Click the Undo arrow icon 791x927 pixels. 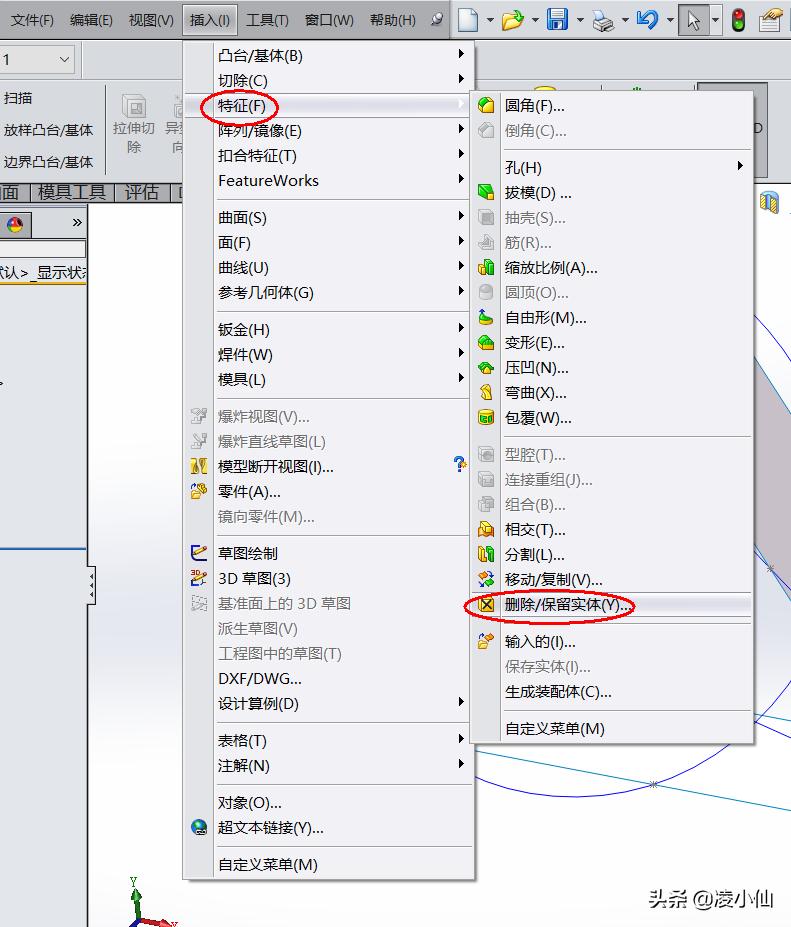pyautogui.click(x=647, y=20)
